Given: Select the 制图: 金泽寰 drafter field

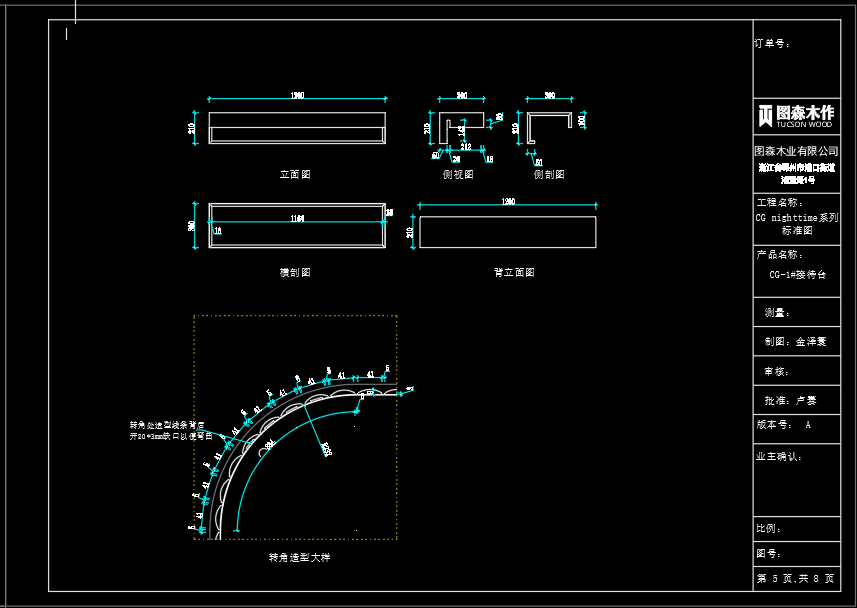Looking at the screenshot, I should (796, 341).
